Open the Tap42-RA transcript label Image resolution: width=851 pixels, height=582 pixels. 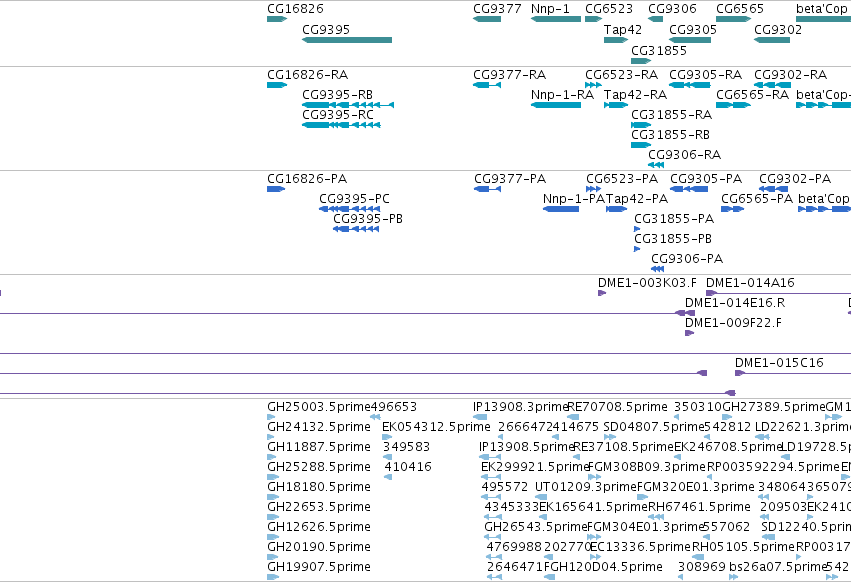(x=636, y=94)
